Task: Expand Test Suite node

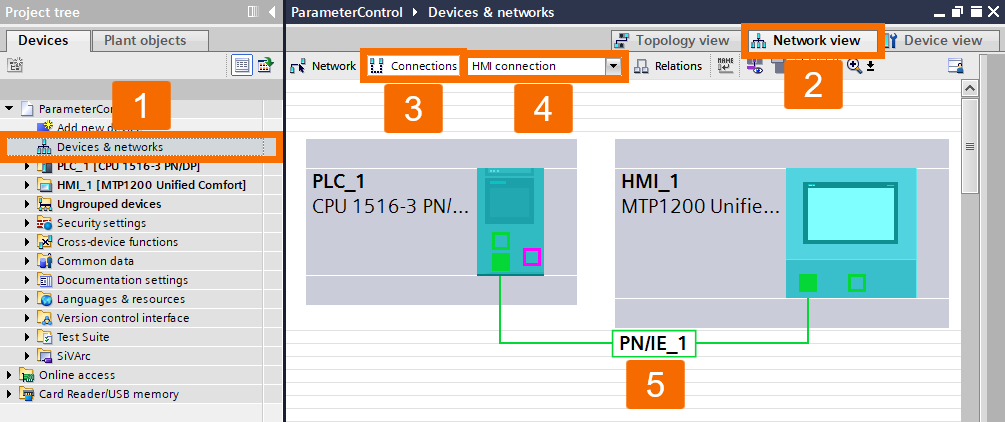Action: click(27, 337)
